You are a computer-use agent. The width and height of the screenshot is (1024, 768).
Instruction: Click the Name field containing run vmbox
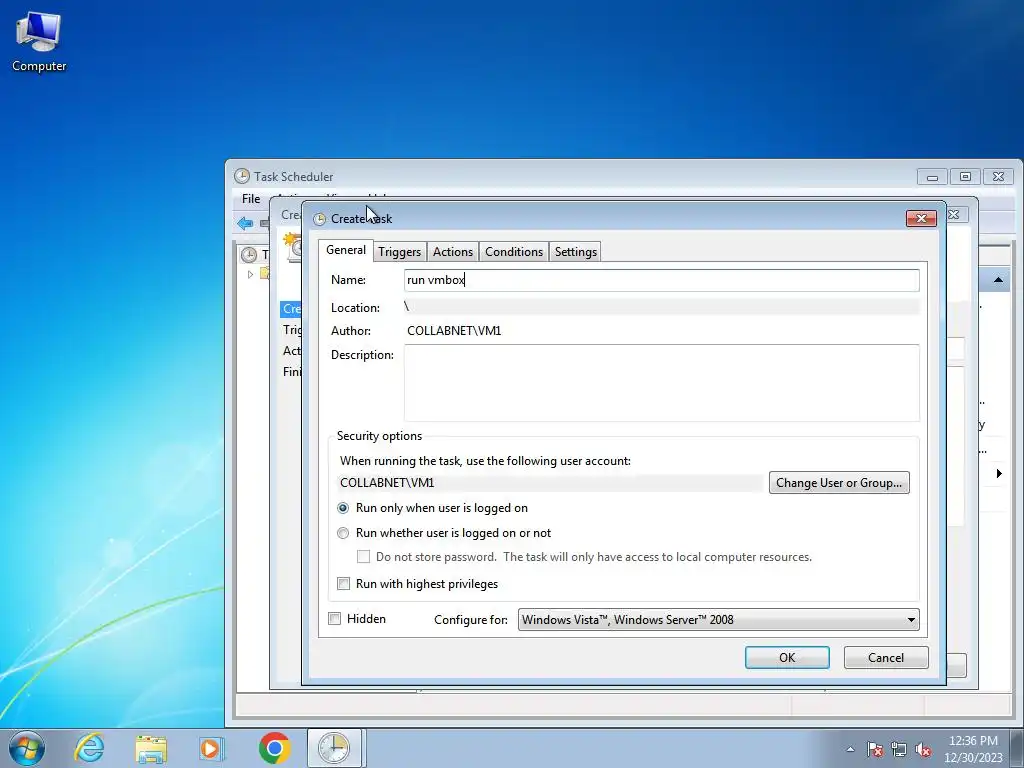coord(662,280)
